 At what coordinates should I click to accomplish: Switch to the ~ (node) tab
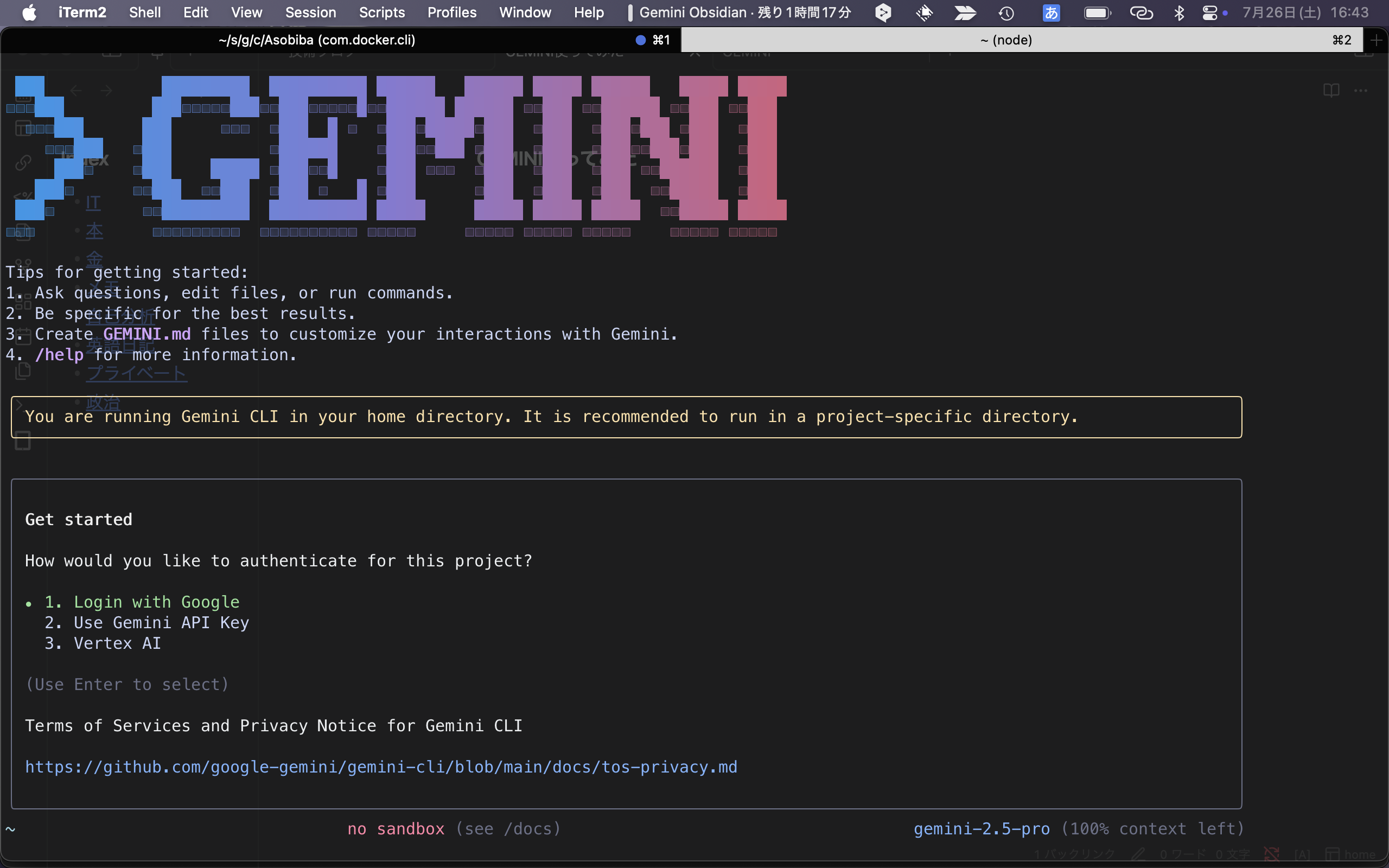pyautogui.click(x=1006, y=40)
